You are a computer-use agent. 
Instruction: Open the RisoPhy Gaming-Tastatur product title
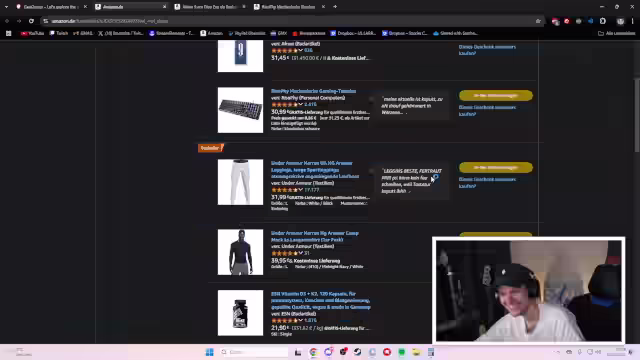tap(313, 91)
